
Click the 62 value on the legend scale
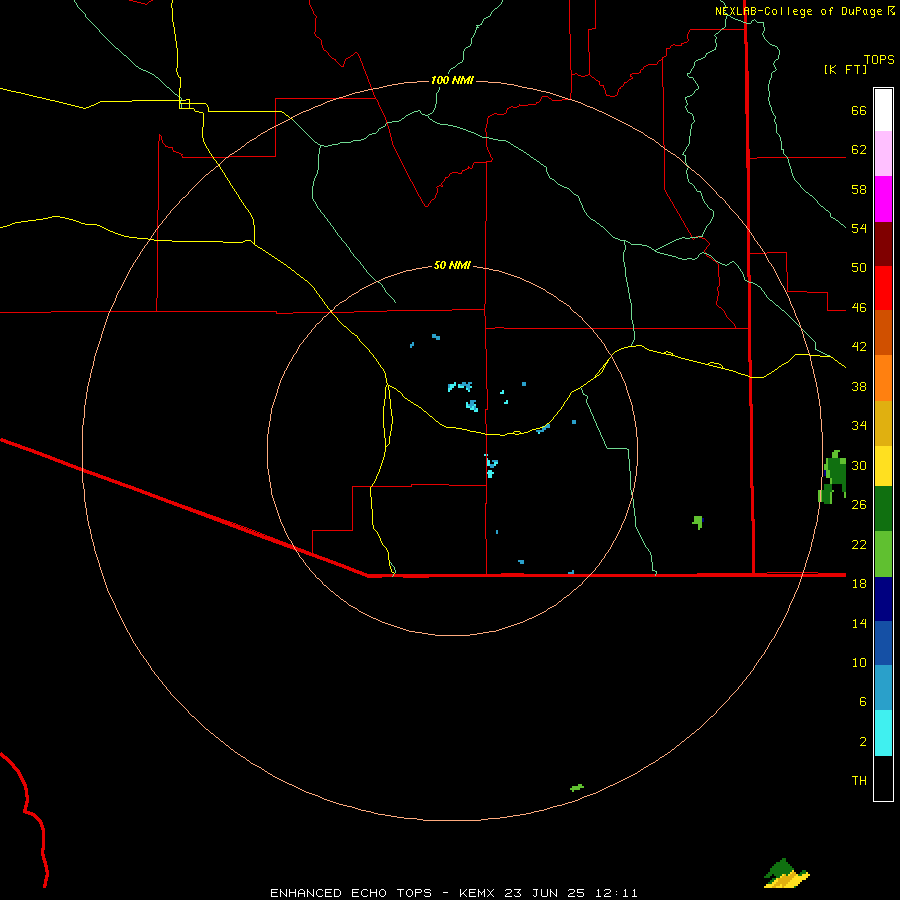(x=859, y=150)
